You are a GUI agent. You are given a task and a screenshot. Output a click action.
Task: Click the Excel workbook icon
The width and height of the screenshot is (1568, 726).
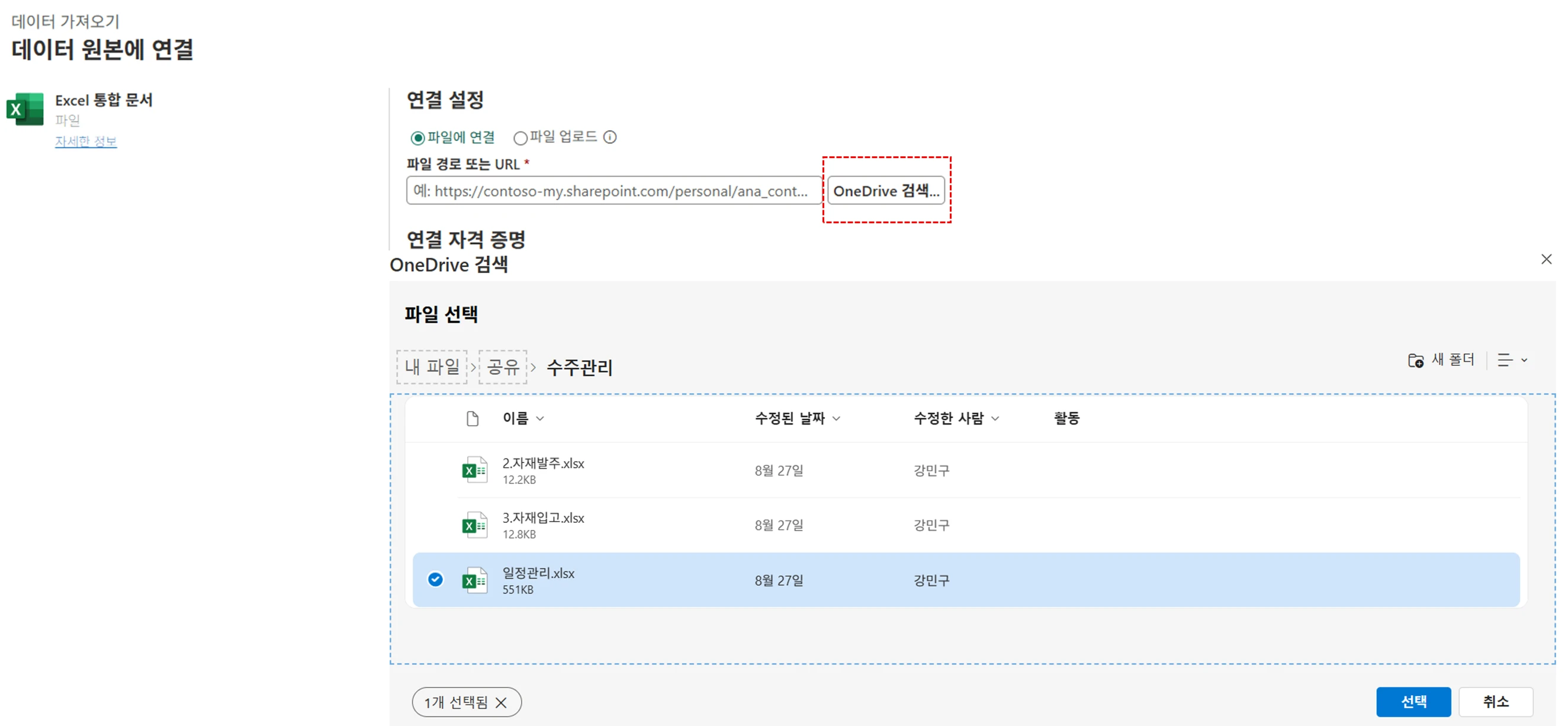[x=25, y=109]
